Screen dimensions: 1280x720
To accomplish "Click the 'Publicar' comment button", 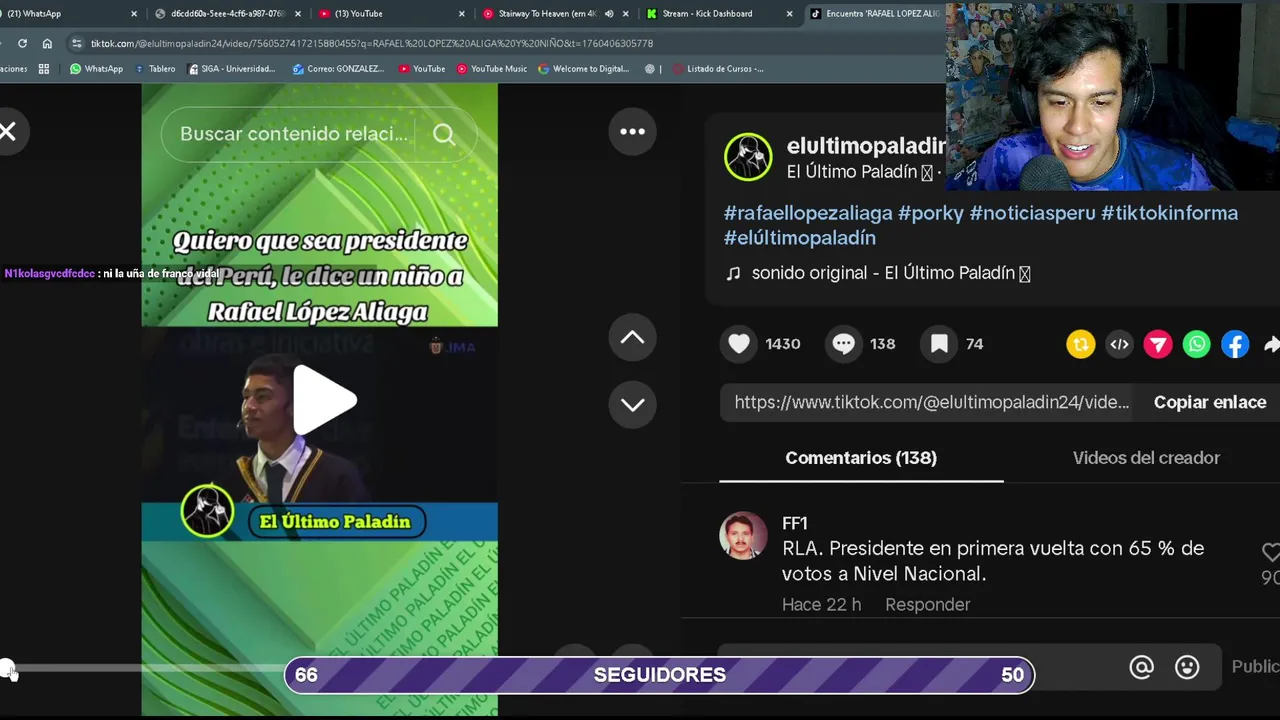I will (1255, 667).
